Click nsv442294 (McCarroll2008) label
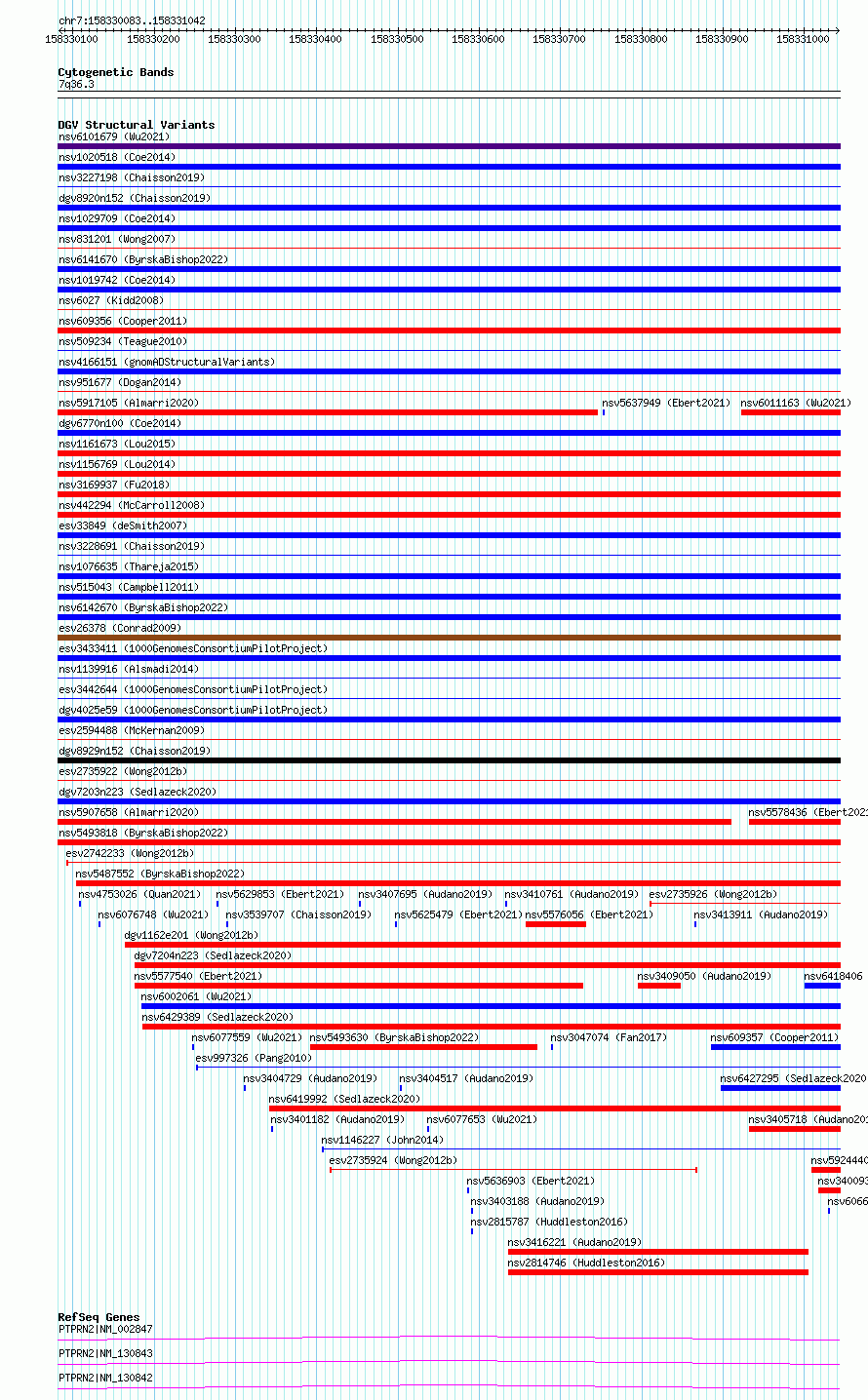The width and height of the screenshot is (868, 1400). click(x=132, y=505)
